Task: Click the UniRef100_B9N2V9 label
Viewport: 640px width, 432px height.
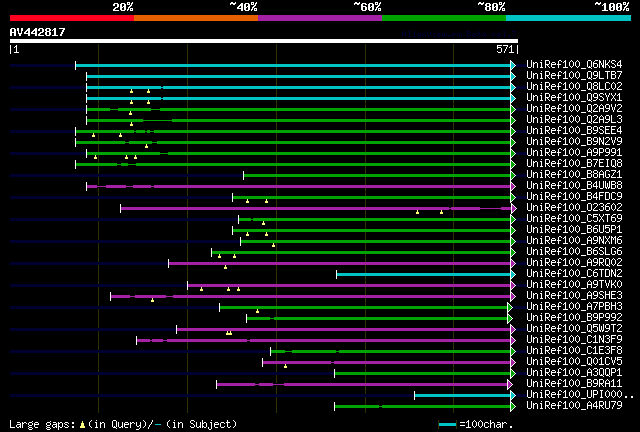Action: click(574, 142)
